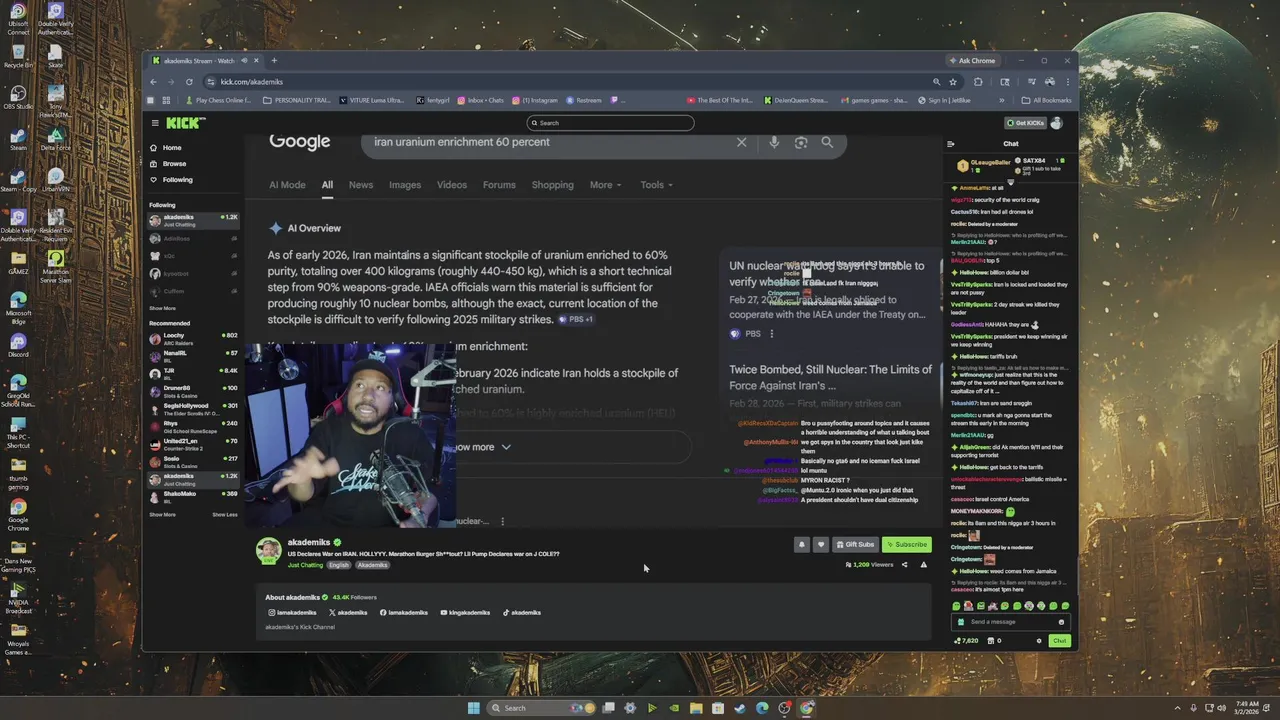Open chat settings gear icon
The width and height of the screenshot is (1280, 720).
[1039, 641]
